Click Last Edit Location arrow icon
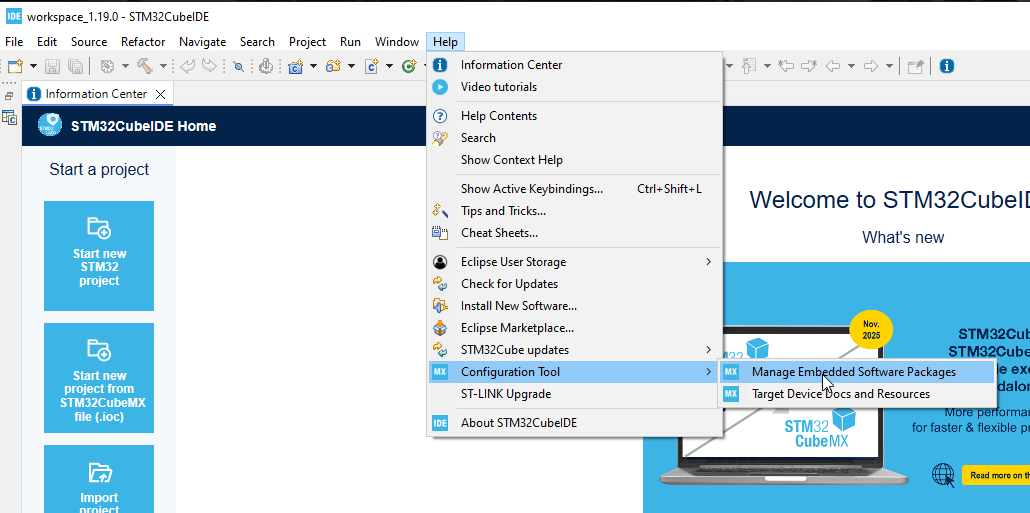Image resolution: width=1030 pixels, height=513 pixels. pyautogui.click(x=786, y=66)
